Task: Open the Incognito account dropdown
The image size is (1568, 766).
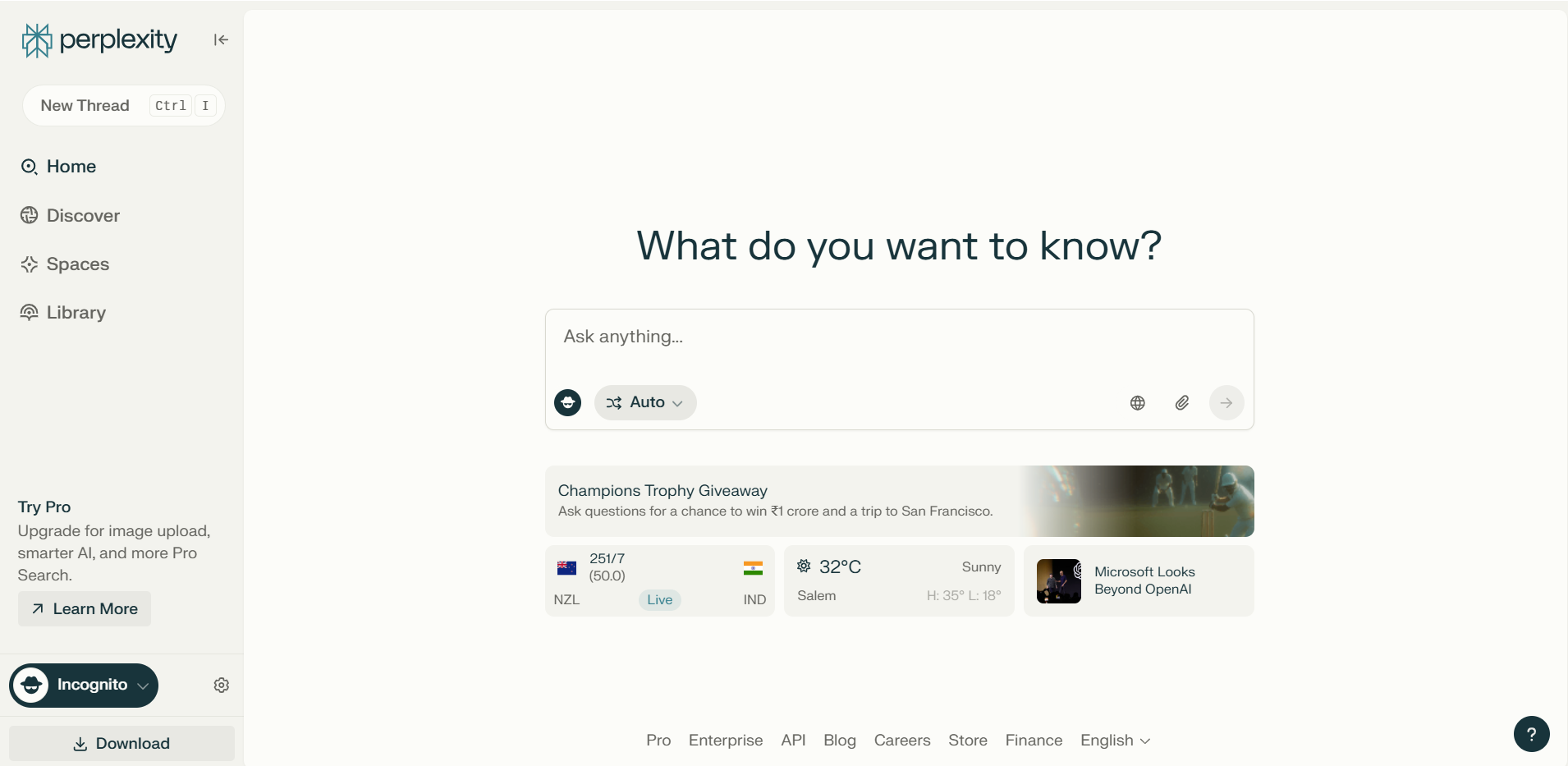Action: [x=84, y=686]
